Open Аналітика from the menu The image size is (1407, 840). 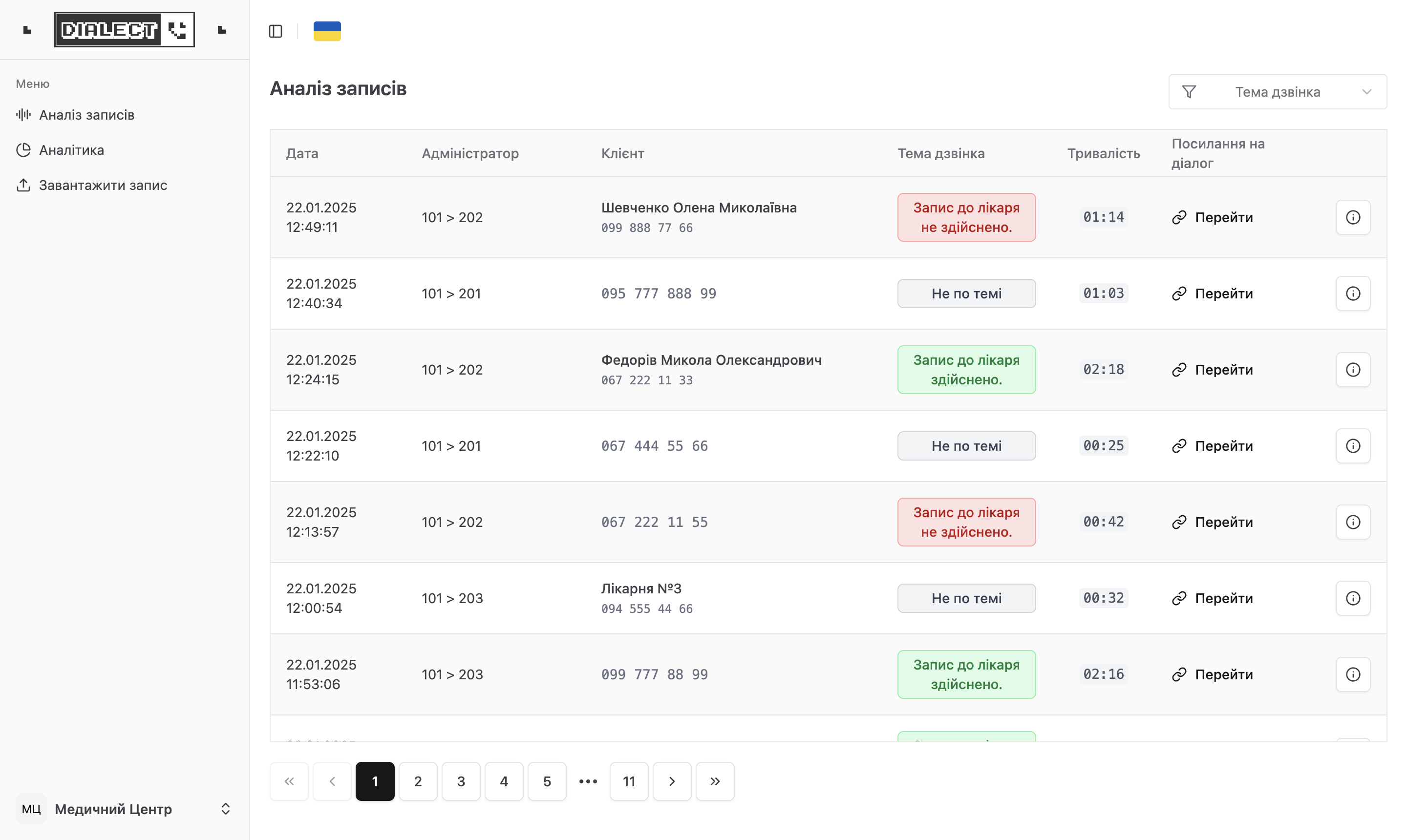[71, 149]
